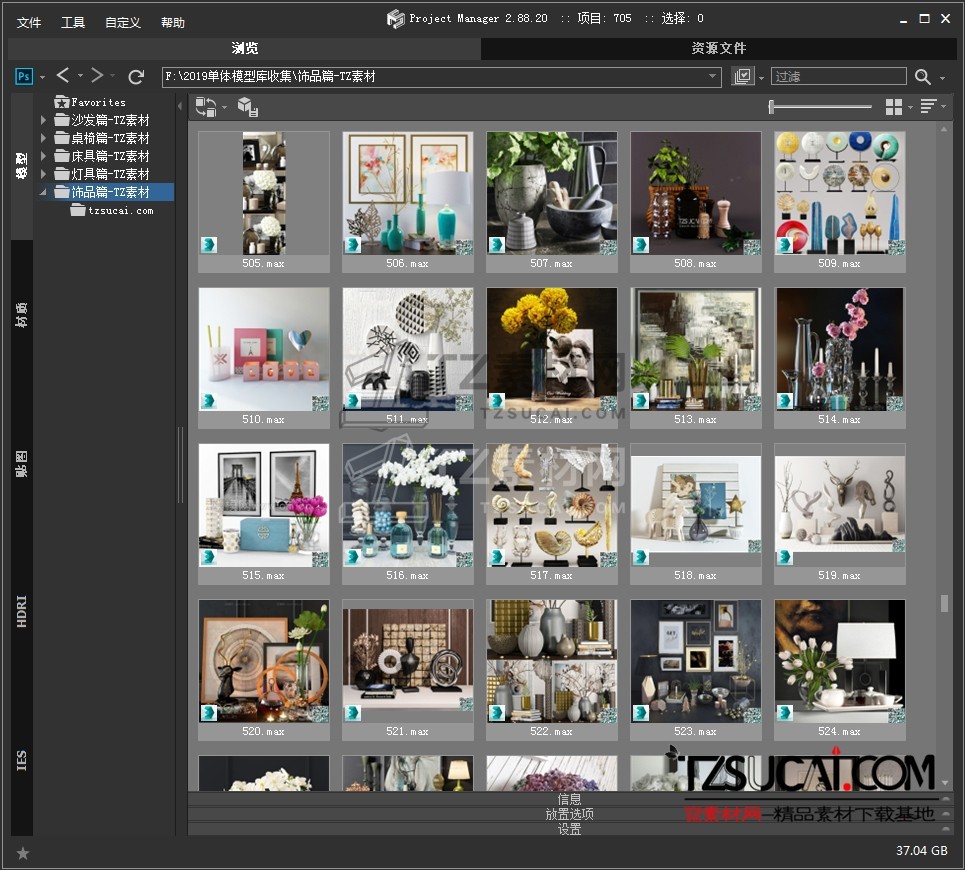Toggle the filter checkbox icon beside path
Image resolution: width=965 pixels, height=870 pixels.
742,77
